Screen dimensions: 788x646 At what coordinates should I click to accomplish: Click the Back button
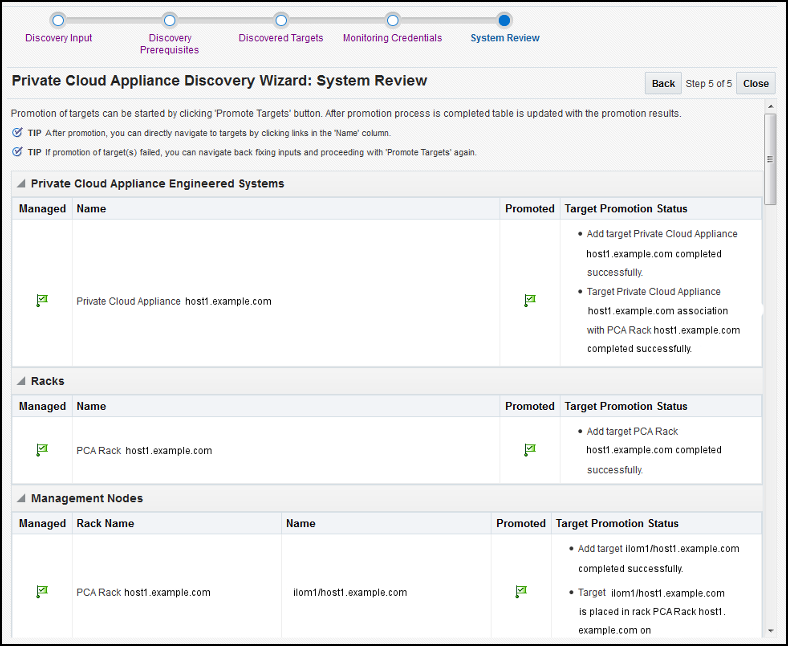tap(663, 83)
